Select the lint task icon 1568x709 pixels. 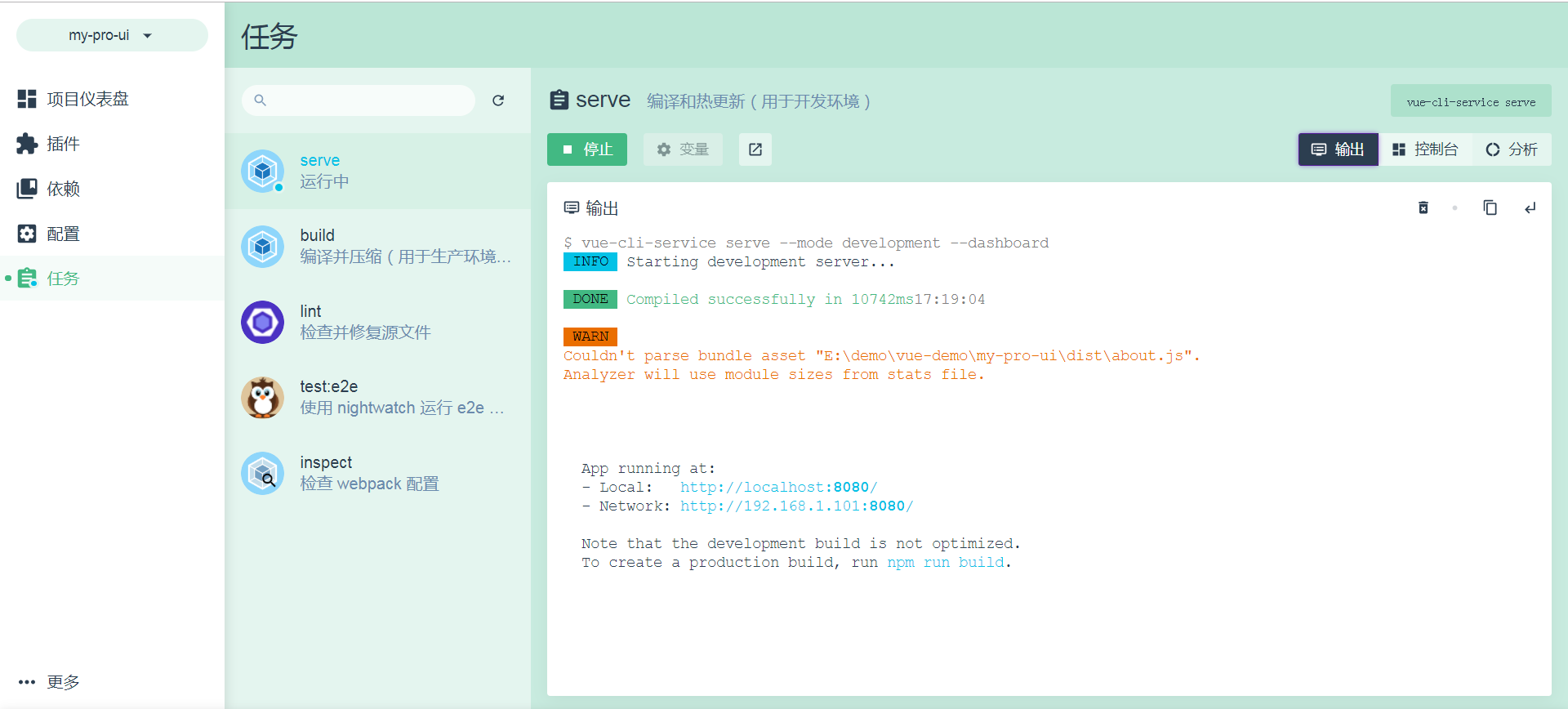click(262, 322)
